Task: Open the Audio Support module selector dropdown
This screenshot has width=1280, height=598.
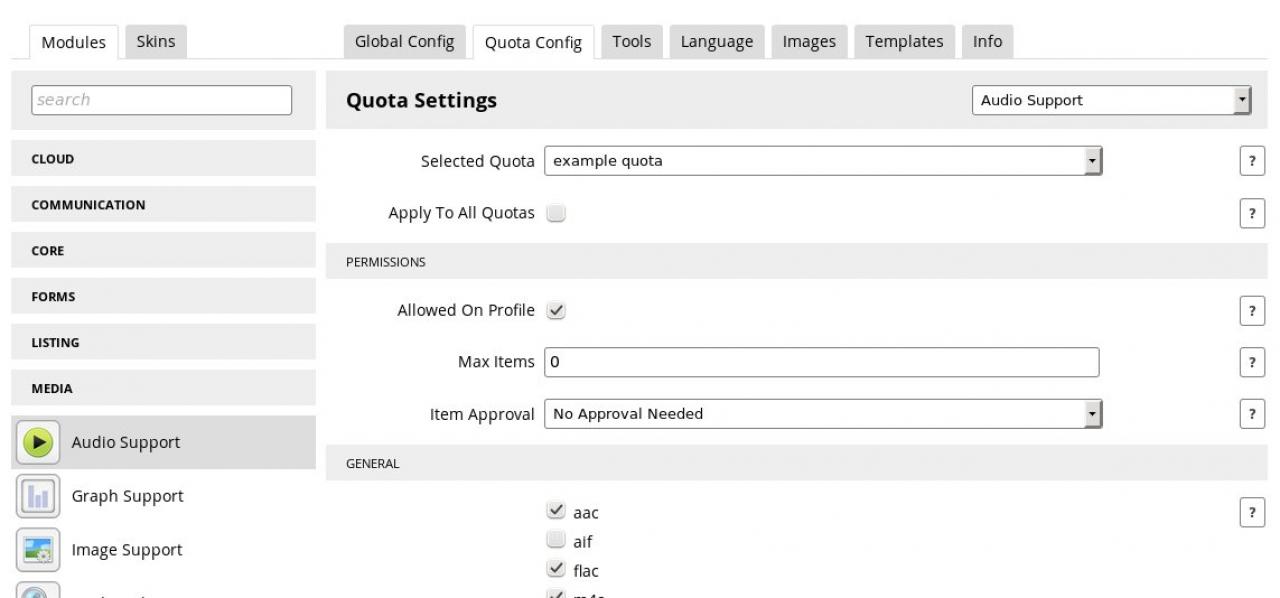Action: click(x=1111, y=100)
